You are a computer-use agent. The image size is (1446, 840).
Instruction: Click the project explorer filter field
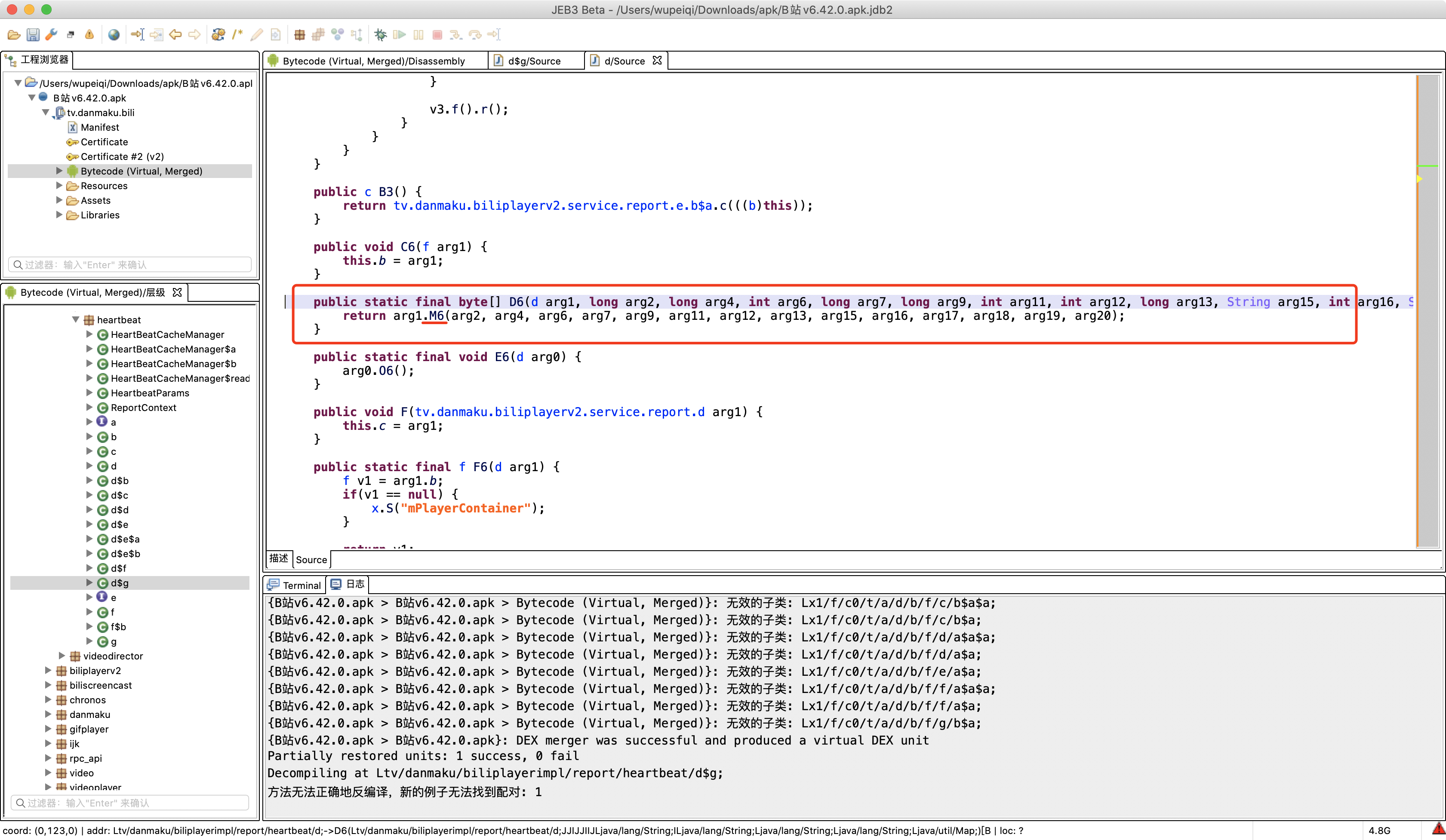tap(131, 264)
